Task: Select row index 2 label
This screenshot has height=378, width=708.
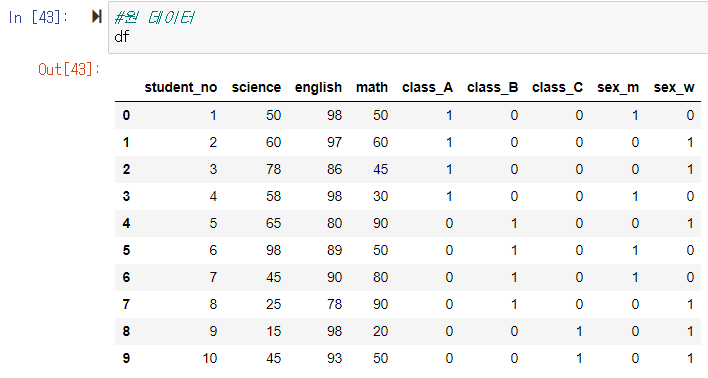Action: point(126,170)
